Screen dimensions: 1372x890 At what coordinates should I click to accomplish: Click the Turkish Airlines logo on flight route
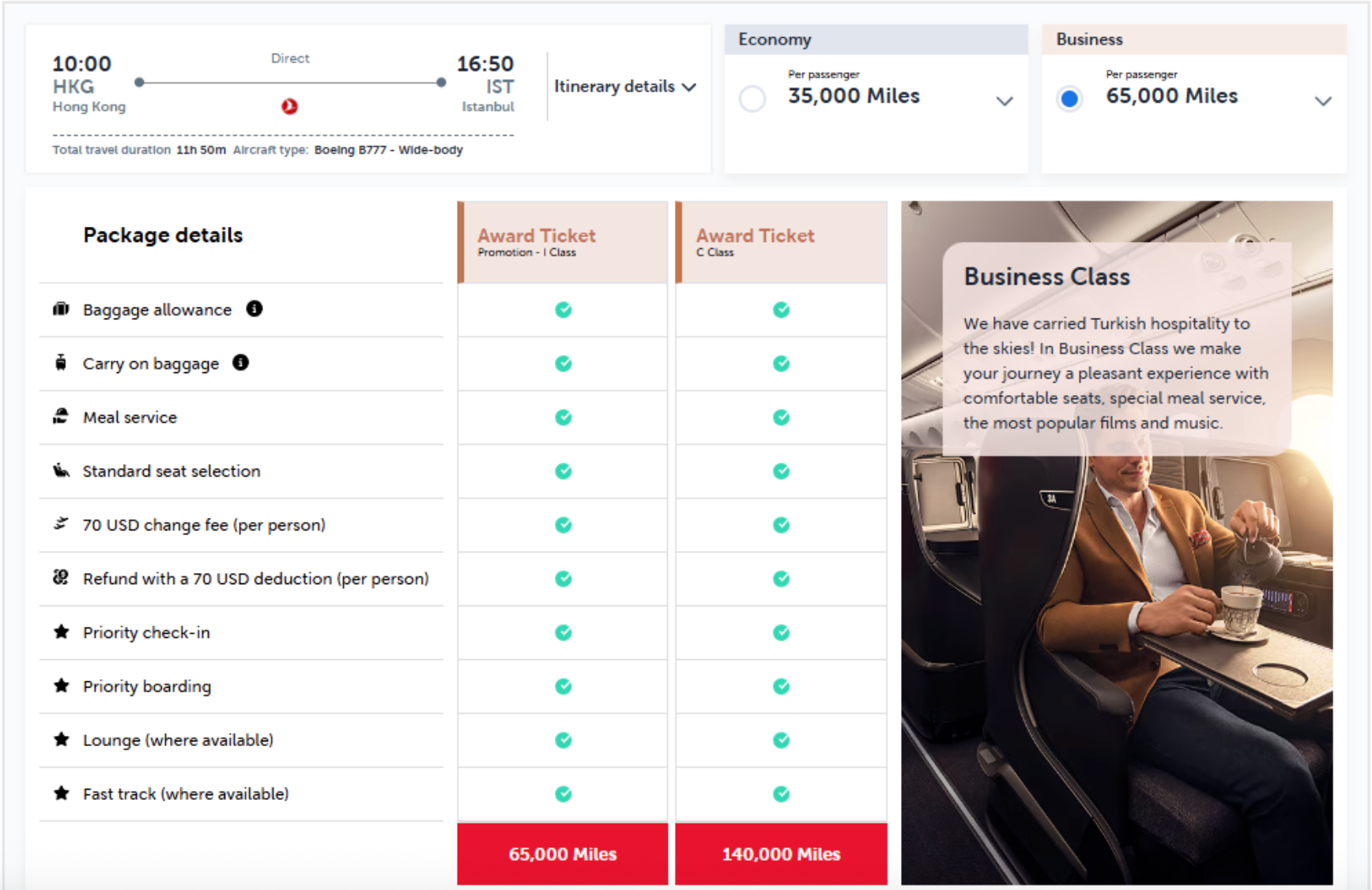point(290,106)
